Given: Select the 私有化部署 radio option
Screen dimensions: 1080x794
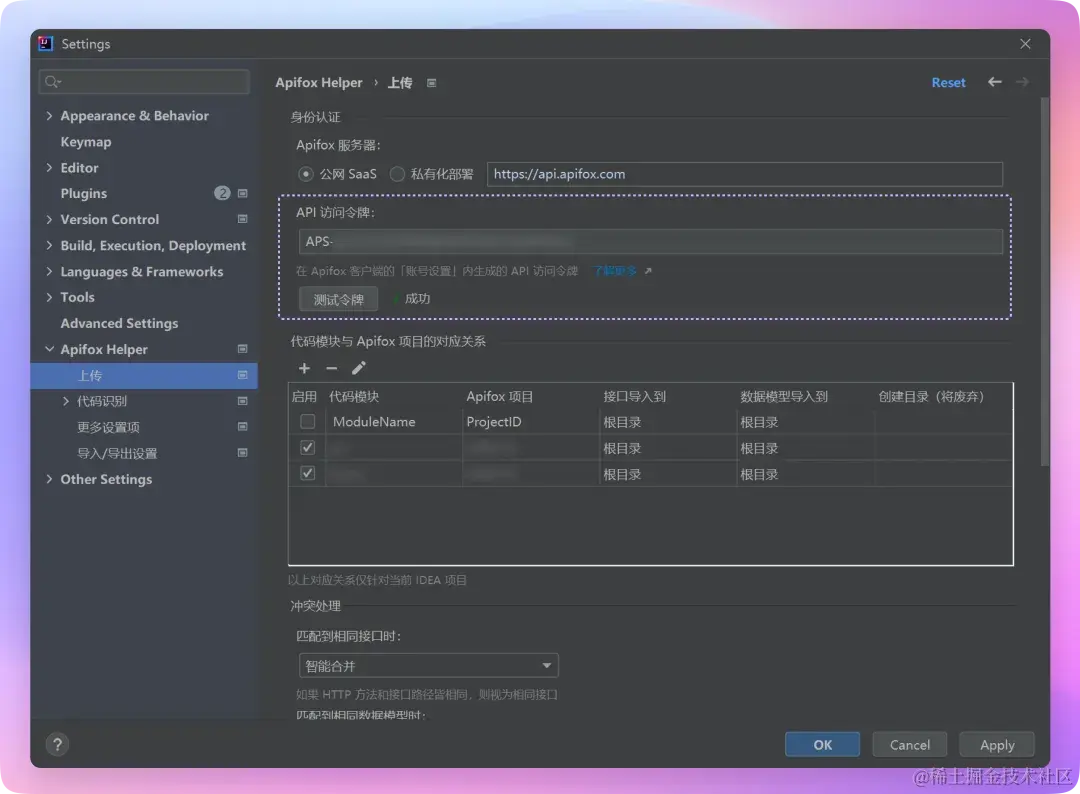Looking at the screenshot, I should 397,174.
